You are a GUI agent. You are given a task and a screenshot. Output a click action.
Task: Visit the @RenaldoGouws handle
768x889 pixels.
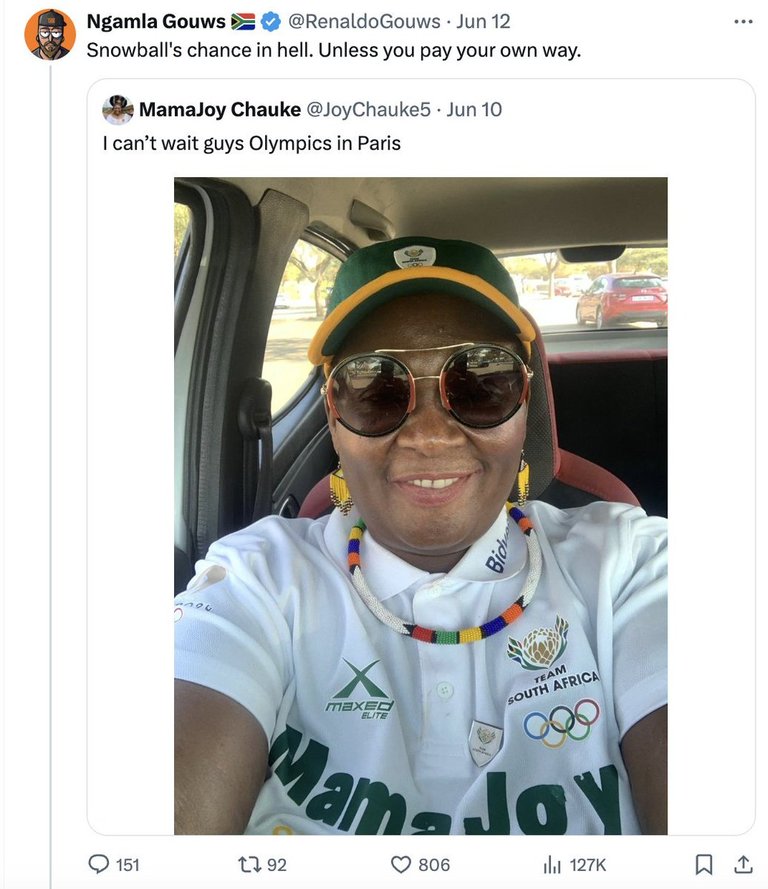364,22
